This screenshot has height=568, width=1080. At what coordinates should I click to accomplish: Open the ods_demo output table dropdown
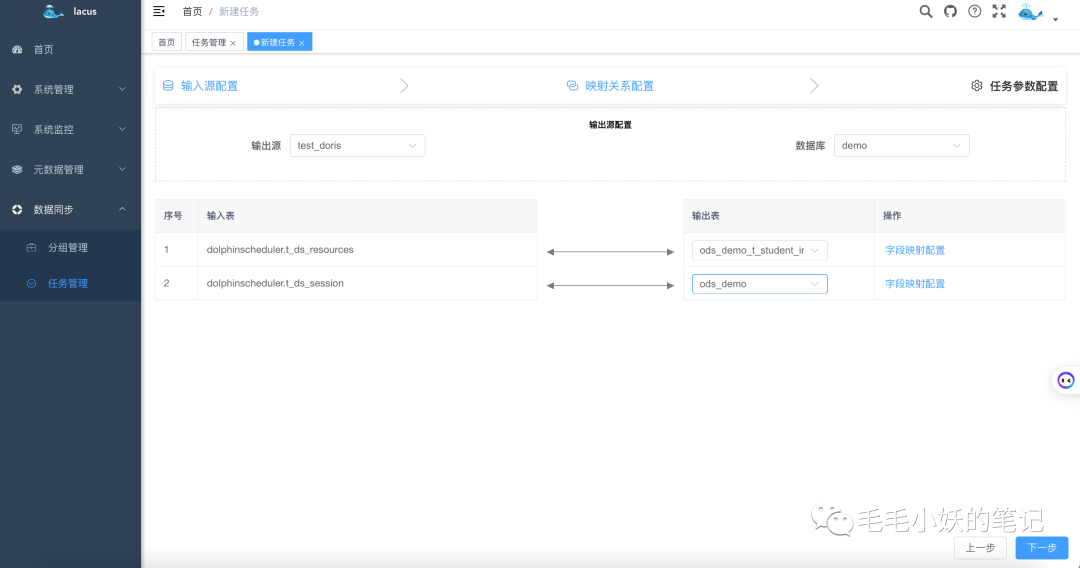pos(760,284)
